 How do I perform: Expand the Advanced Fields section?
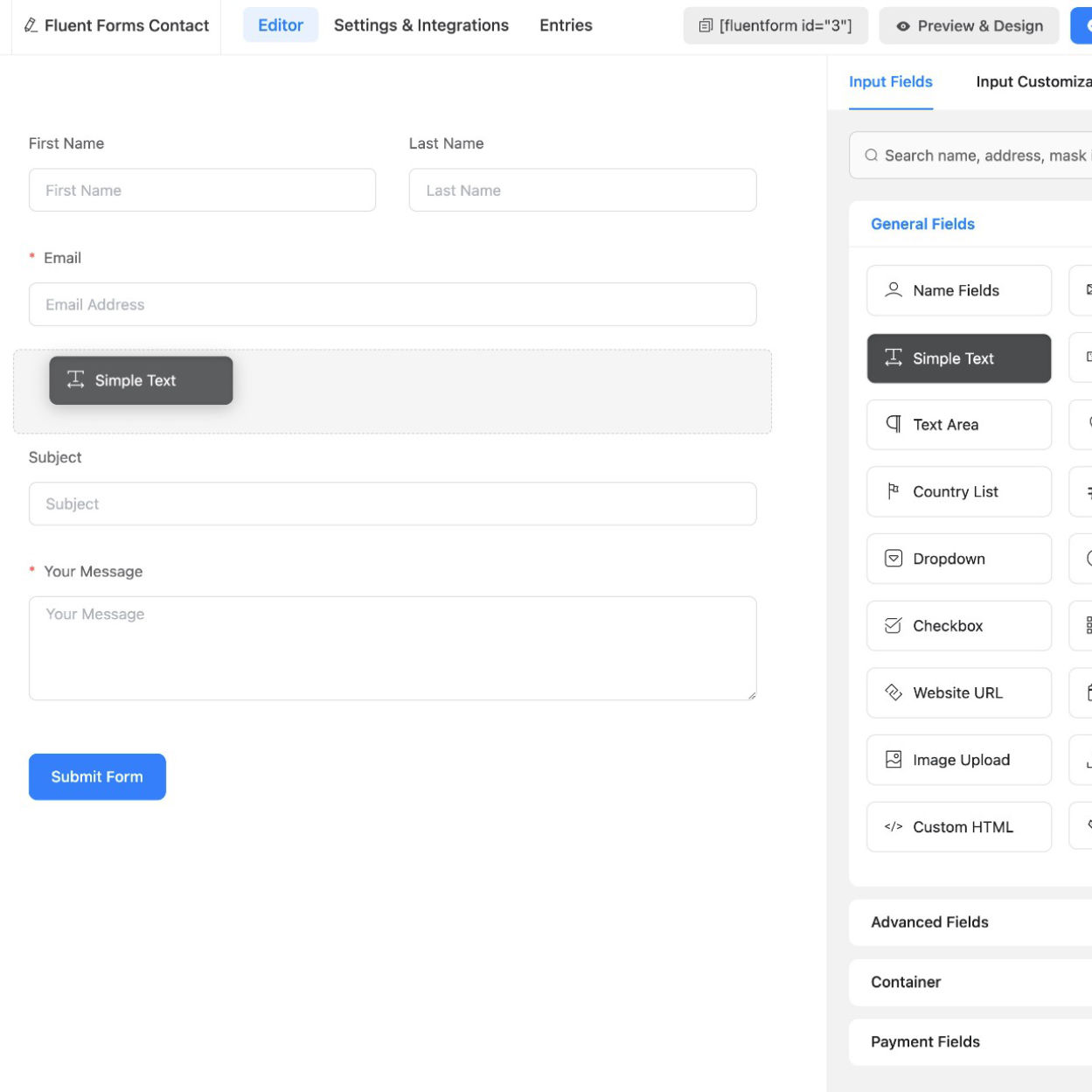pyautogui.click(x=929, y=922)
